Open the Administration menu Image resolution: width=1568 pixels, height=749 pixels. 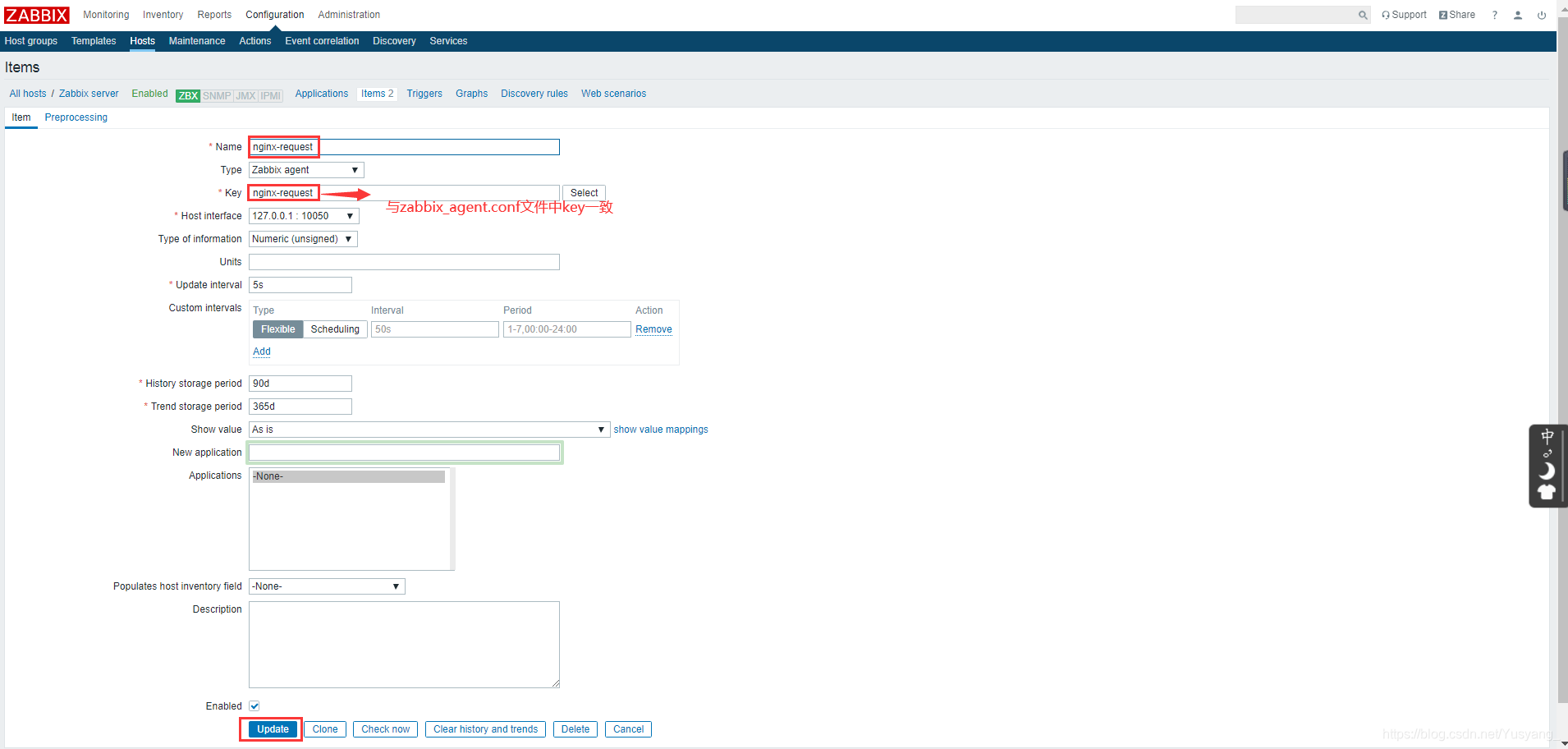pos(349,15)
